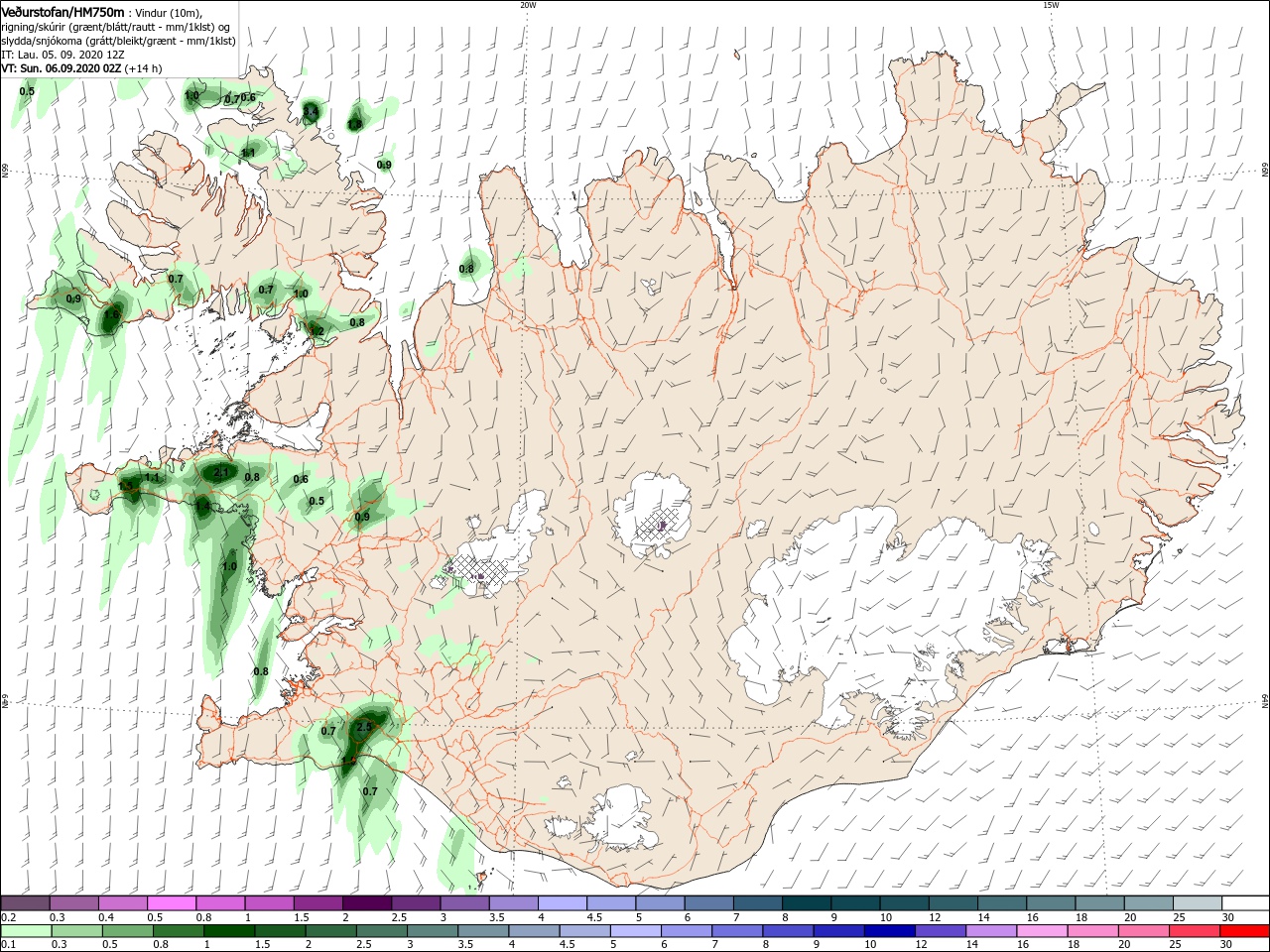Click the 'IT: Lau. 05. 09. 2020 12Z' line
This screenshot has height=952, width=1270.
click(x=63, y=55)
